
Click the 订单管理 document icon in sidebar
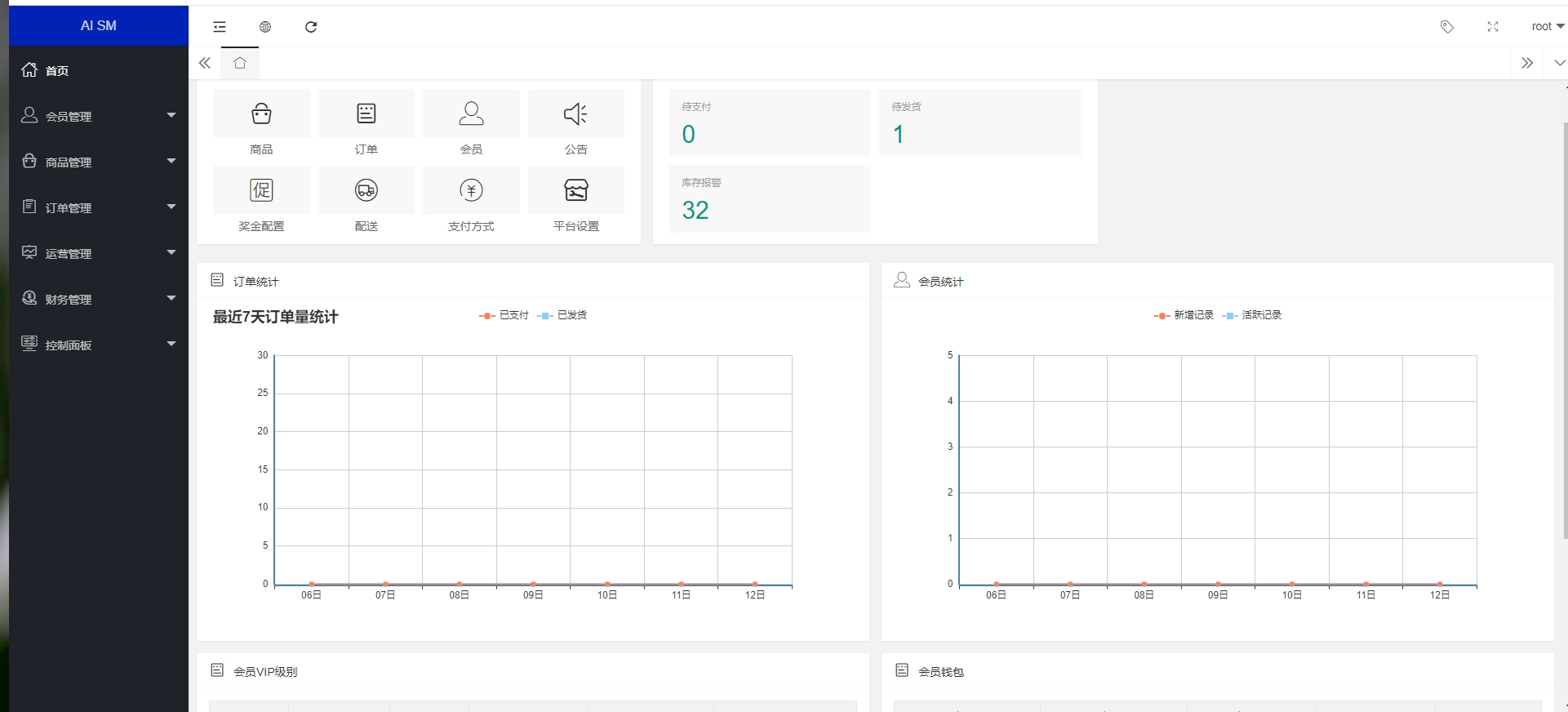pos(29,207)
